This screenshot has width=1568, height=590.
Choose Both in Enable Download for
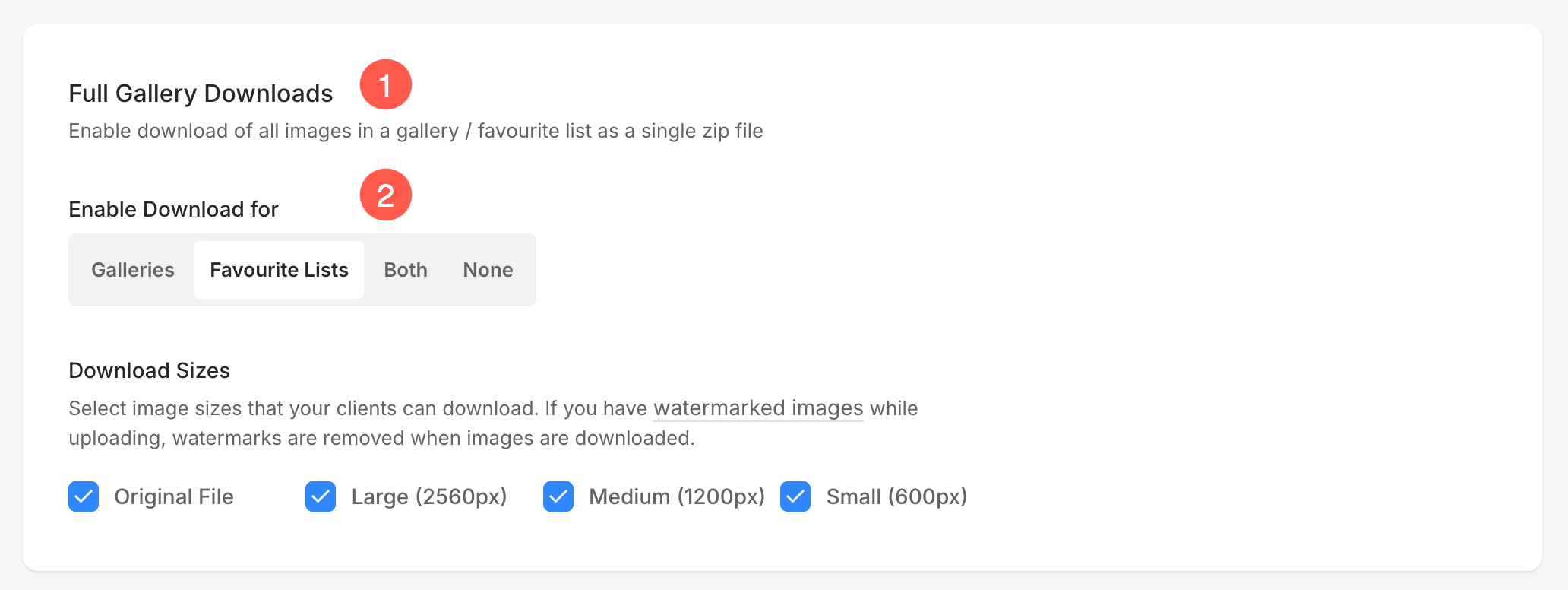[x=406, y=270]
